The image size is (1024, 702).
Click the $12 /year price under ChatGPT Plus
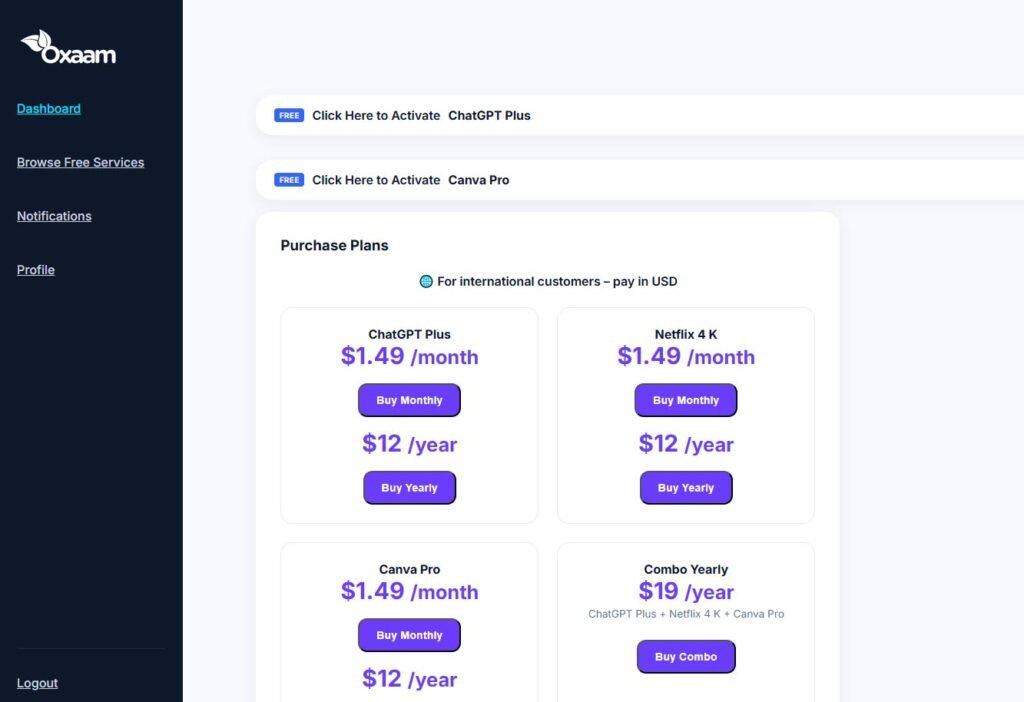(x=409, y=444)
